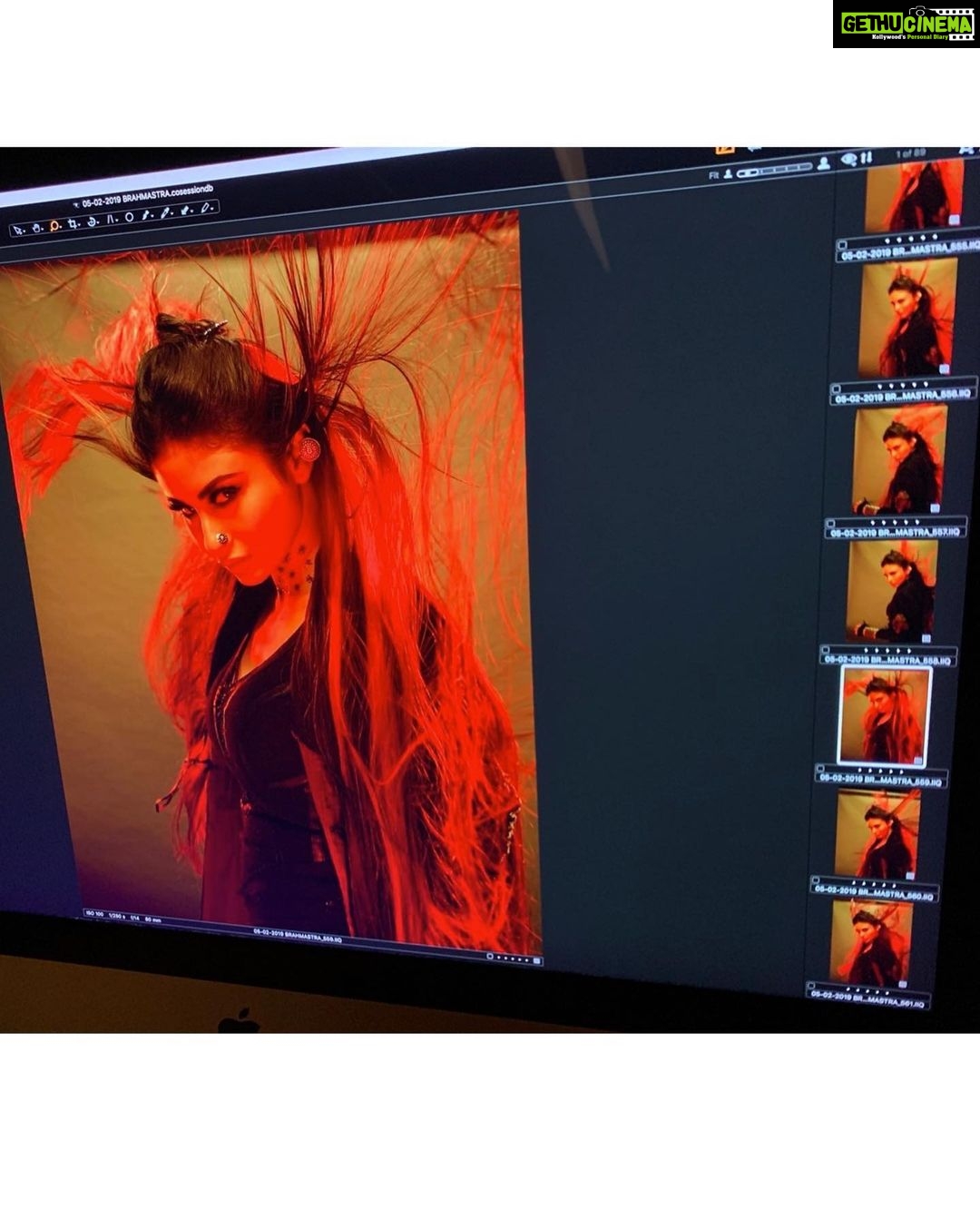Click the large person zoom-in icon
Screen dimensions: 980x1219
click(x=824, y=163)
